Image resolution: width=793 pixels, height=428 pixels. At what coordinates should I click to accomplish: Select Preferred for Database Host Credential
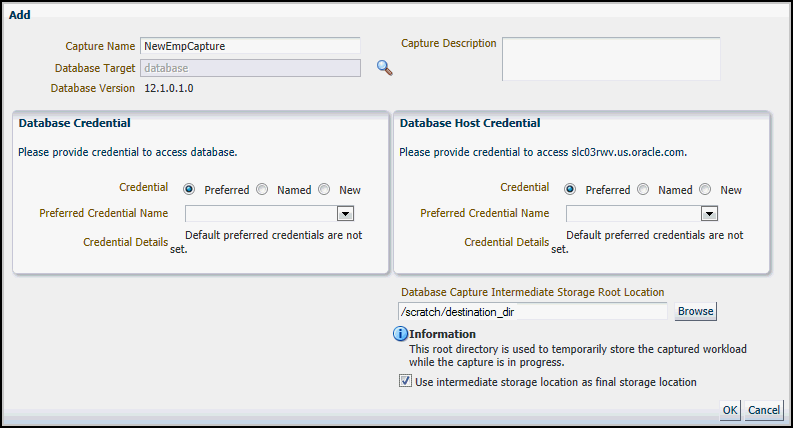pyautogui.click(x=570, y=189)
